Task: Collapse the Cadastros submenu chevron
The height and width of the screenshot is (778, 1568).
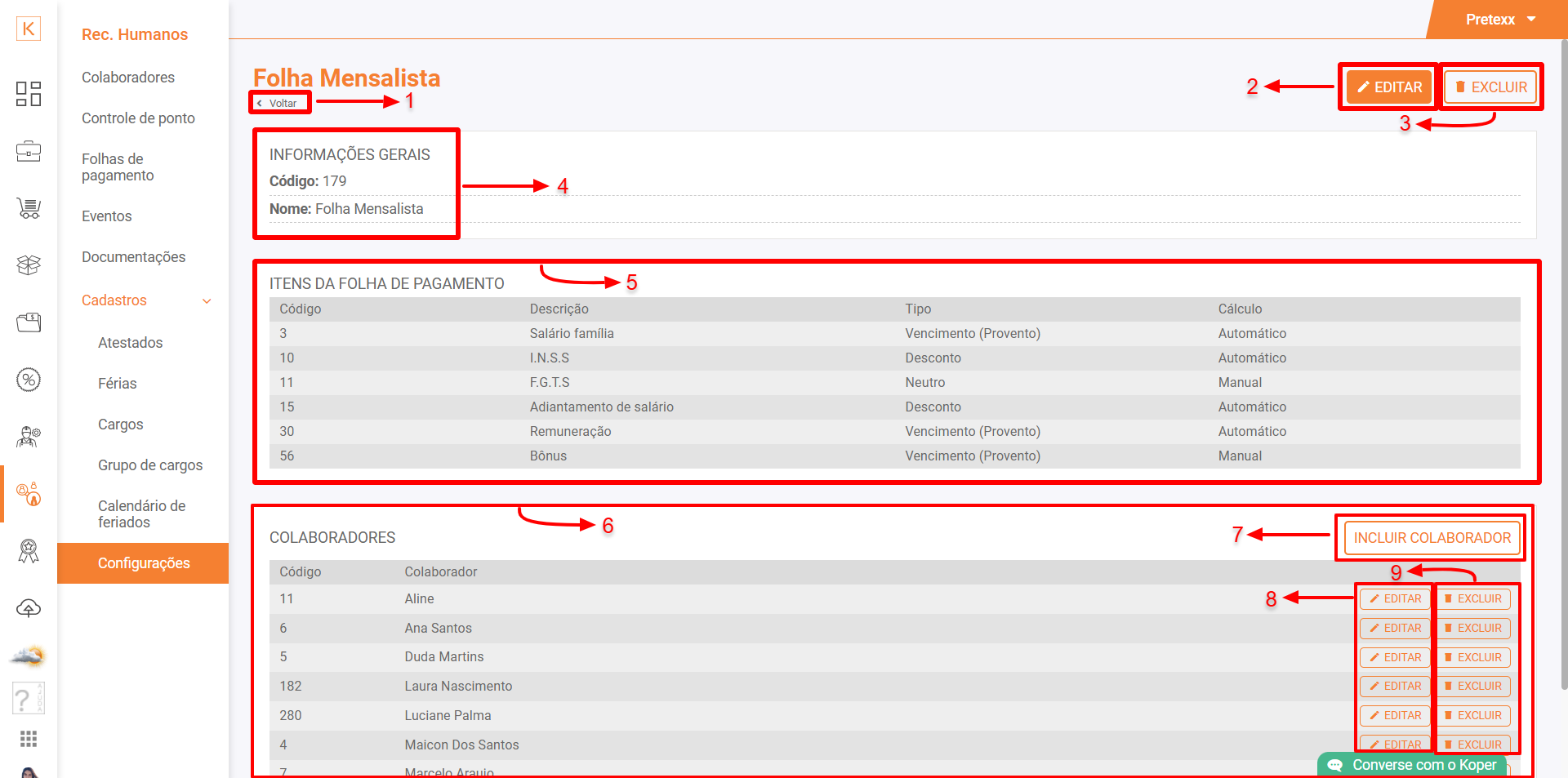Action: point(207,301)
